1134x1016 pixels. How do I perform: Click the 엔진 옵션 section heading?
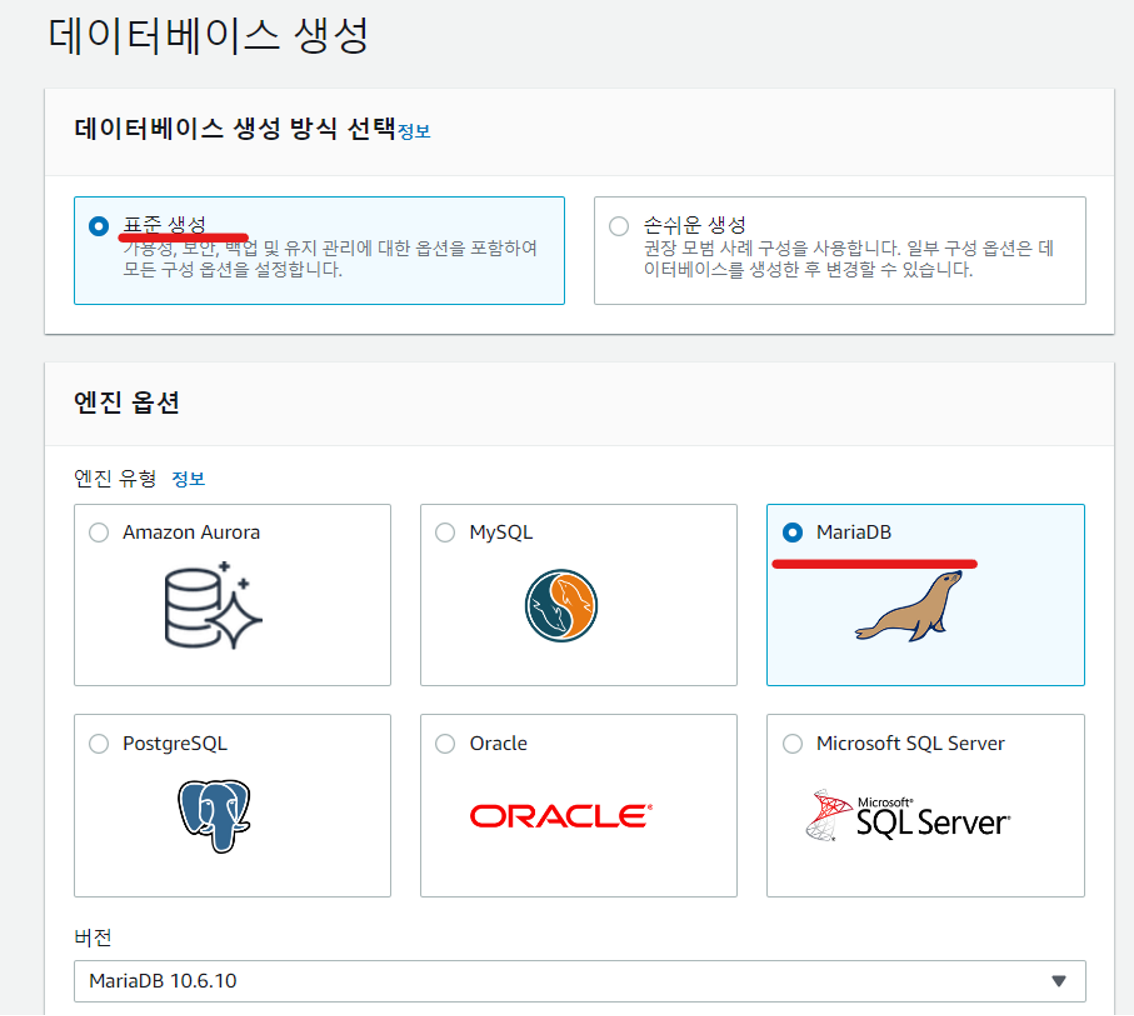[x=127, y=402]
